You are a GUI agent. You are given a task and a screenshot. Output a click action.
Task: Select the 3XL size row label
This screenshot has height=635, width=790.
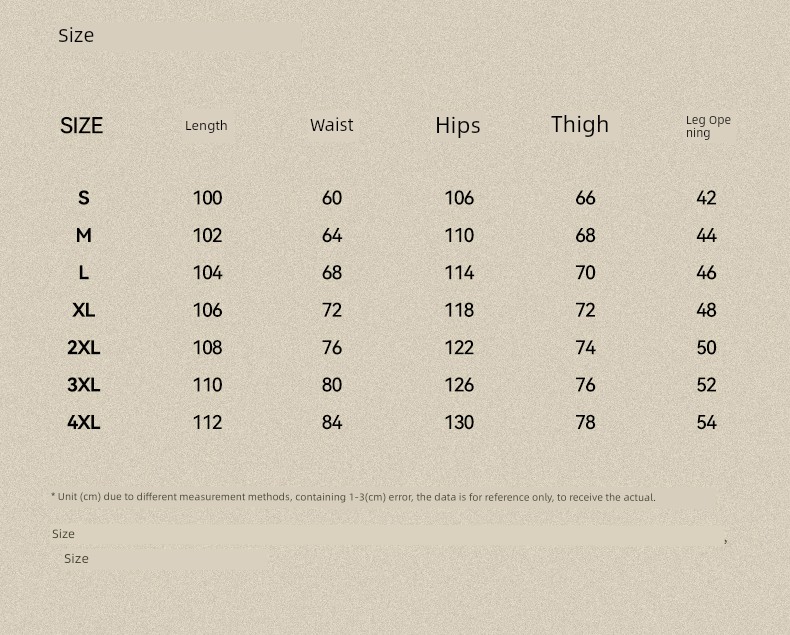tap(84, 385)
